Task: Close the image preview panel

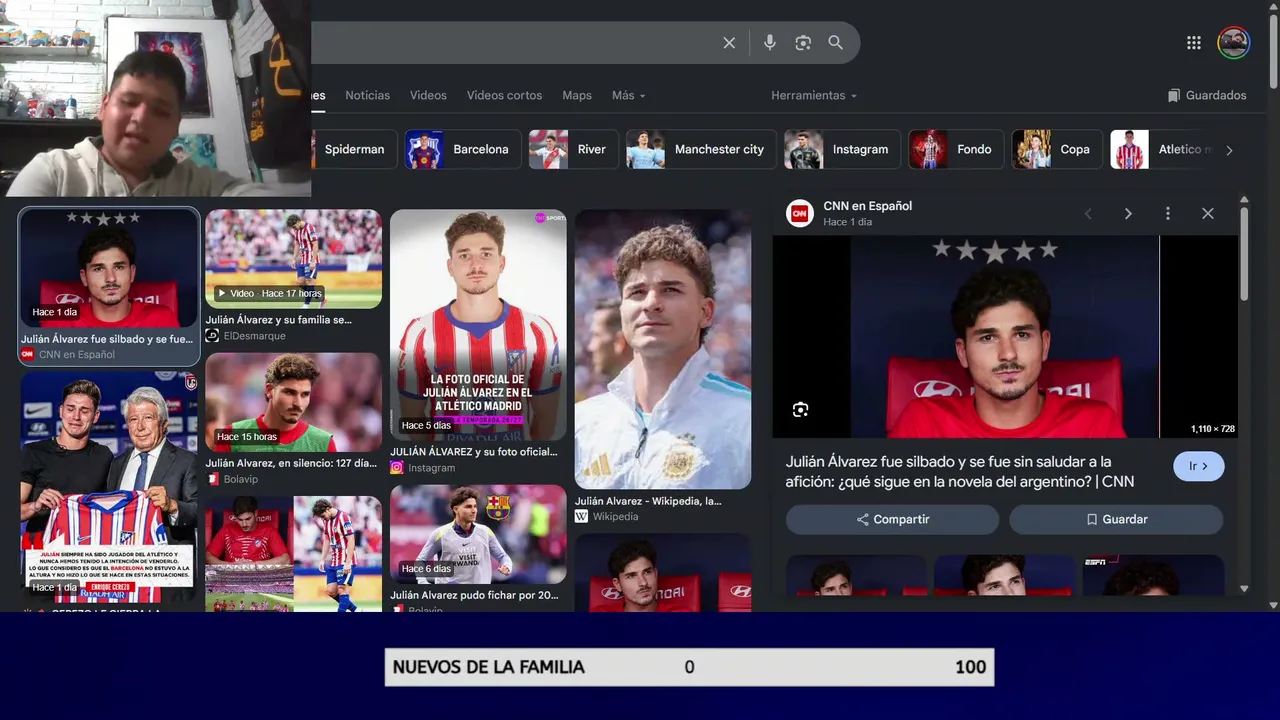Action: pyautogui.click(x=1208, y=214)
